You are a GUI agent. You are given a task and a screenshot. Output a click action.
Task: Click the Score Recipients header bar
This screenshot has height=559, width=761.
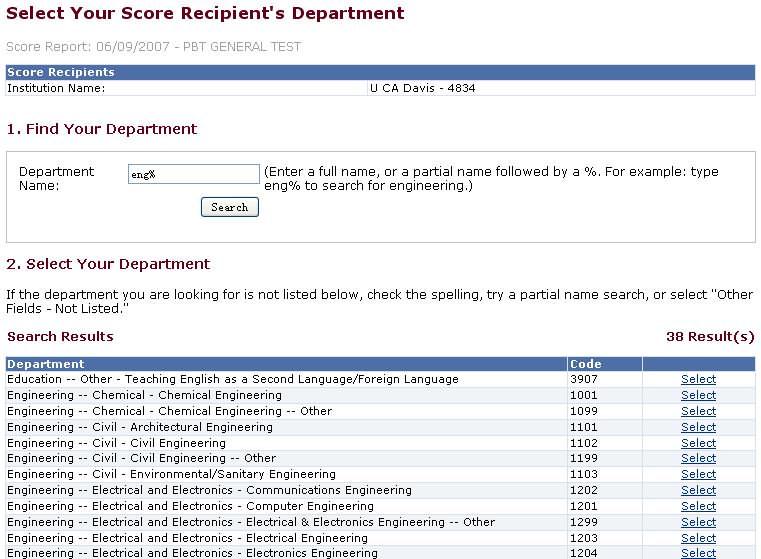click(380, 72)
